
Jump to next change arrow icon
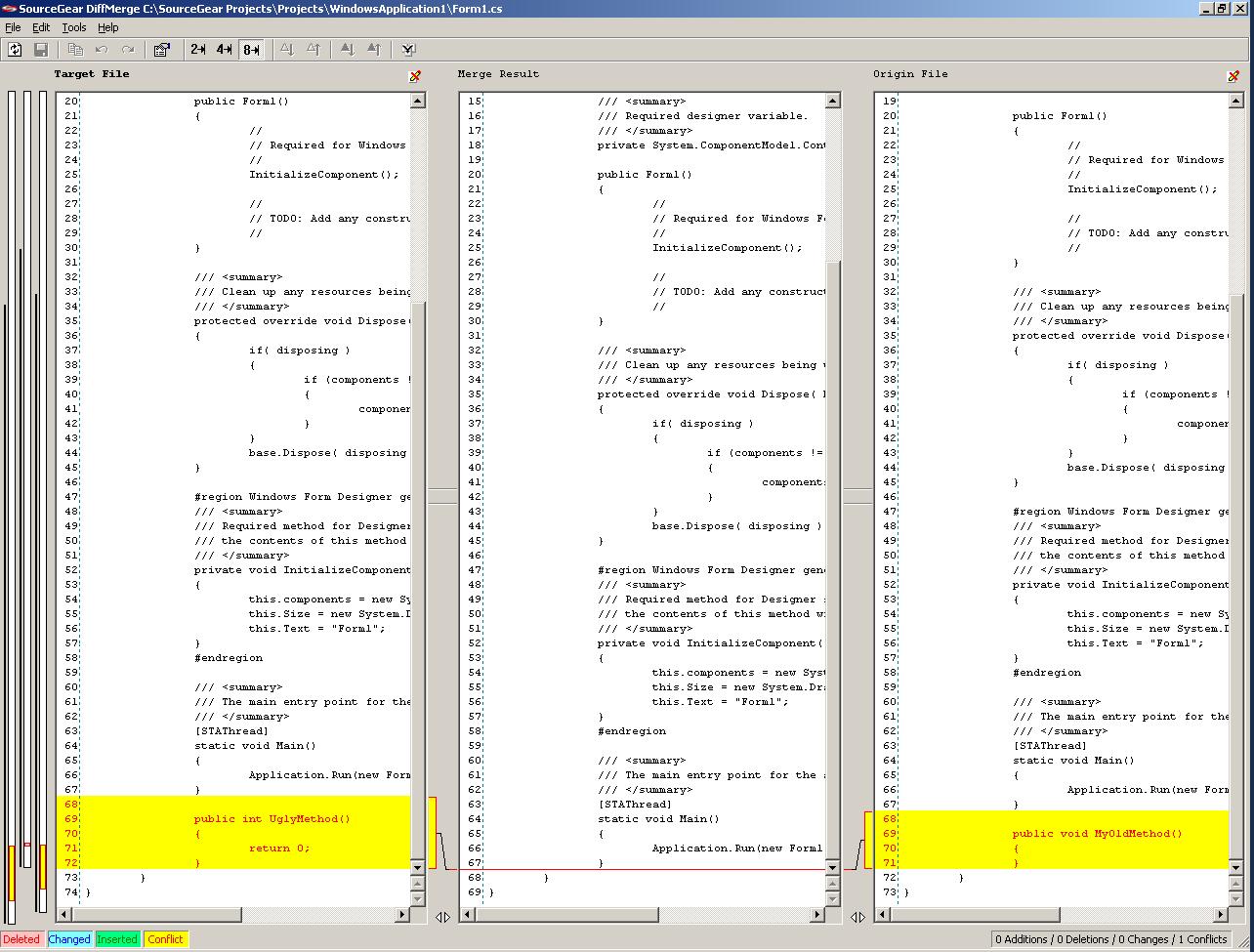coord(287,49)
